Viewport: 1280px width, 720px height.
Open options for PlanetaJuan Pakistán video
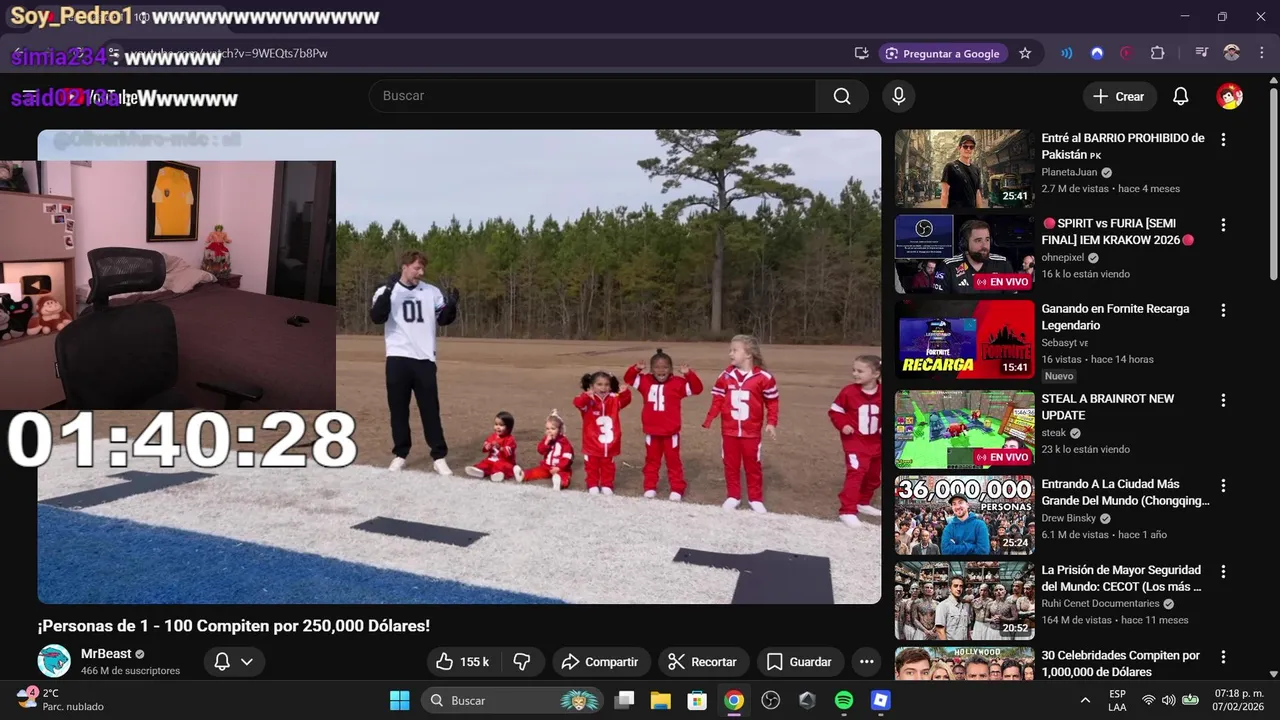click(1223, 140)
